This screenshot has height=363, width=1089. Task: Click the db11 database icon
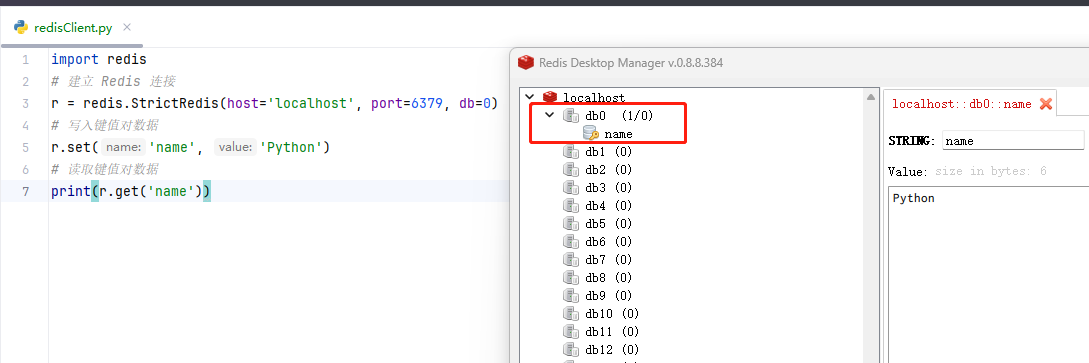(x=571, y=332)
